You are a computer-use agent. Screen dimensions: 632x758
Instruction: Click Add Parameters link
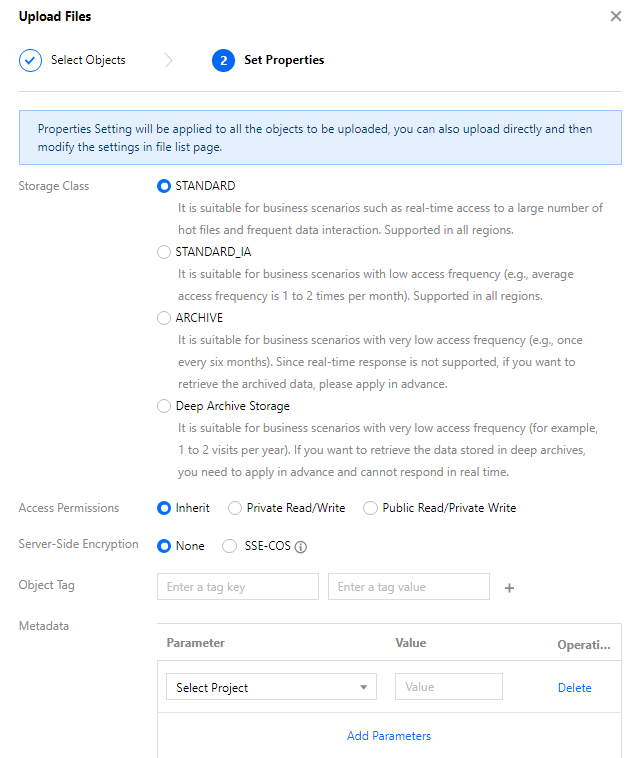coord(389,736)
